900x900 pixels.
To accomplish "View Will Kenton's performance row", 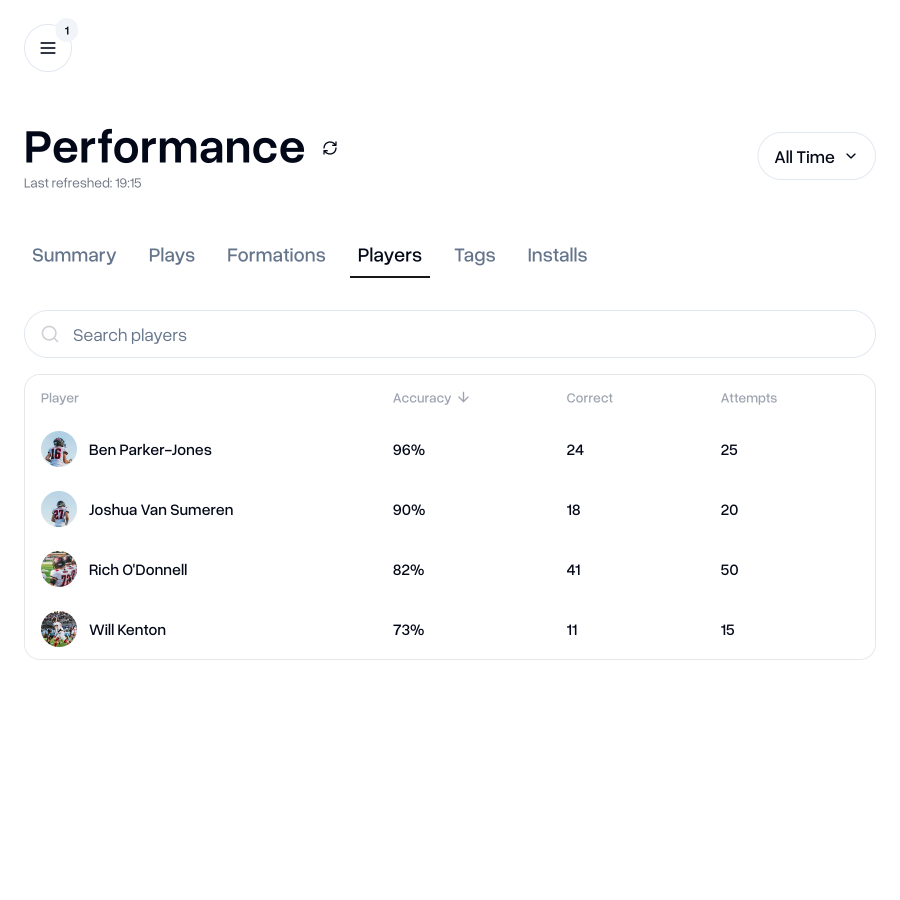I will tap(127, 629).
